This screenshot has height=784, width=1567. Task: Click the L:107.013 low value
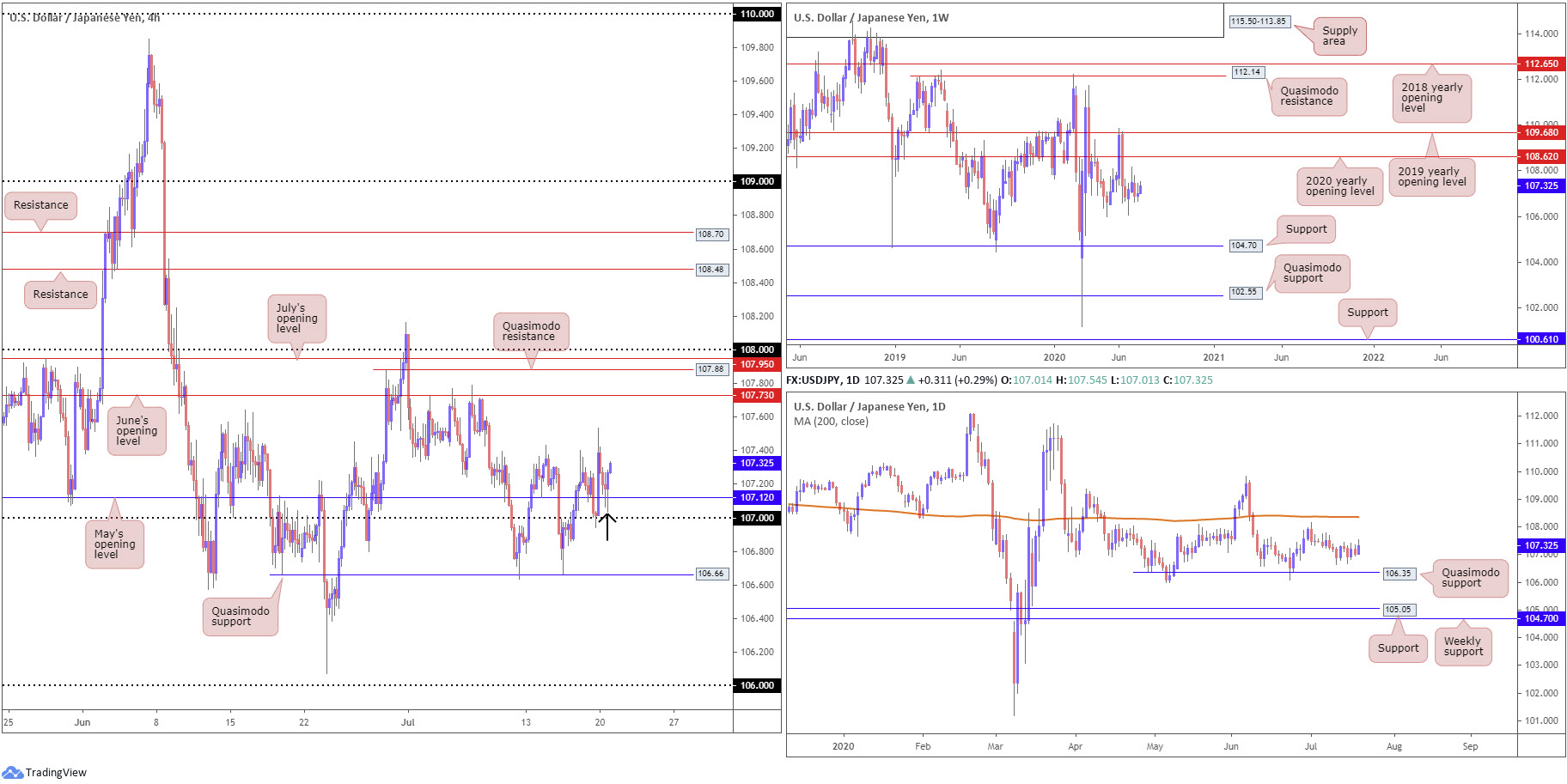pos(1135,380)
